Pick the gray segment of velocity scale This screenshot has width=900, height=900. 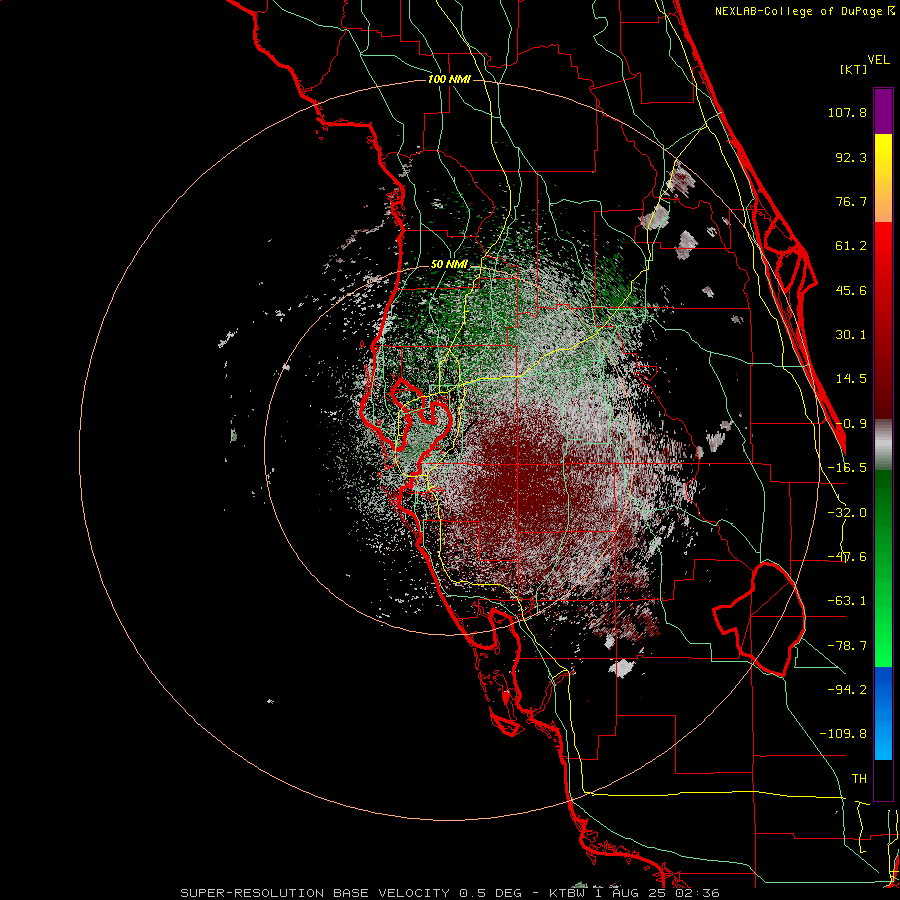click(x=883, y=444)
